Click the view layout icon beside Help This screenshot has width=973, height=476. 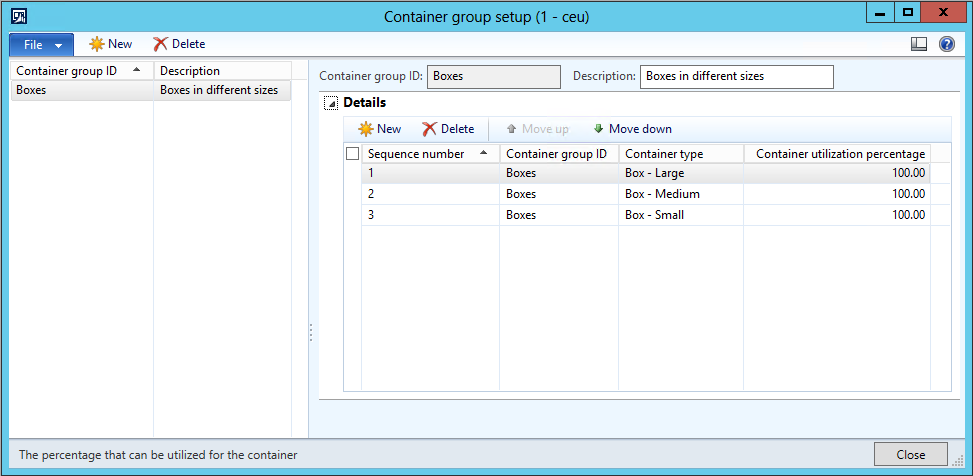point(919,44)
